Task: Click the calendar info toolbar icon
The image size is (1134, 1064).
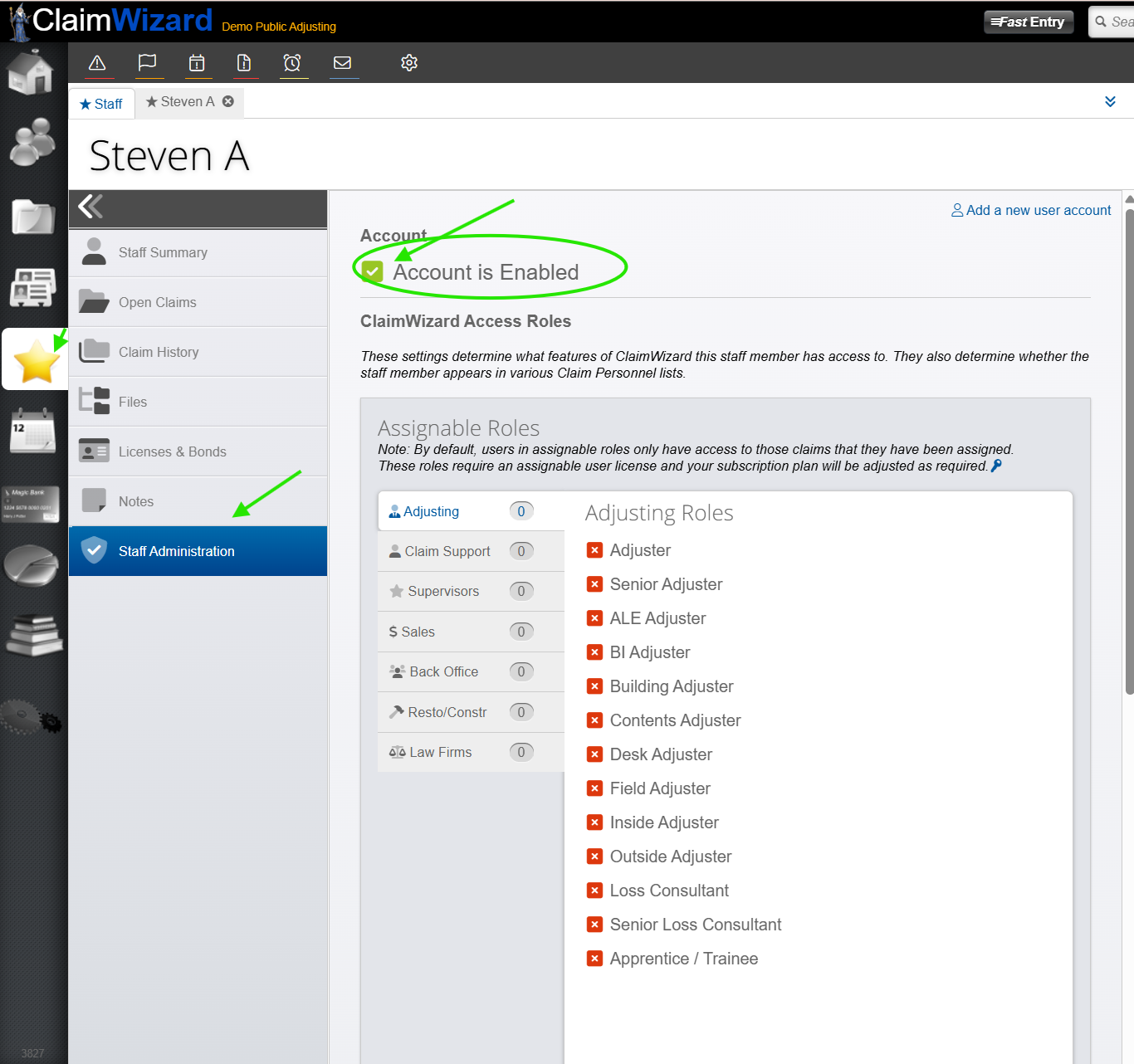Action: point(197,63)
